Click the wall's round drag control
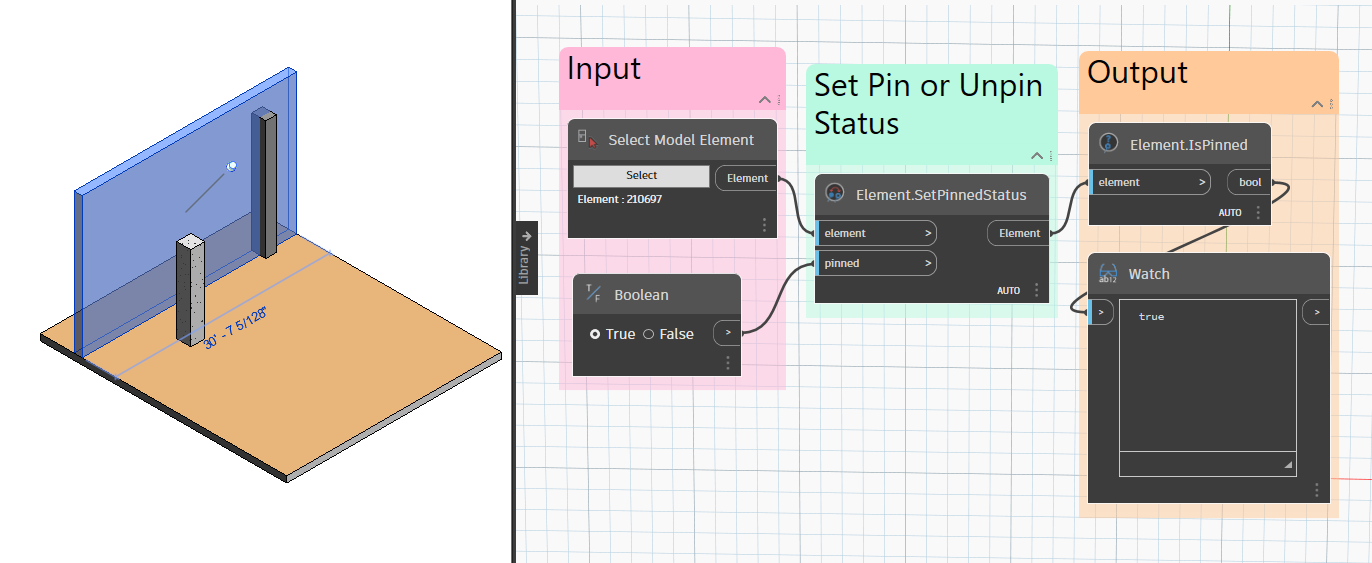Screen dimensions: 1372x563 tap(232, 167)
